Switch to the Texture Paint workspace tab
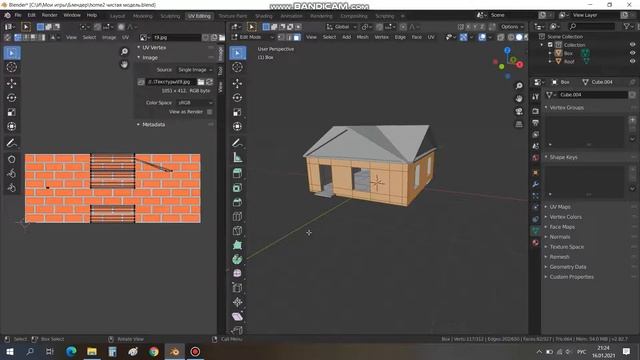This screenshot has width=640, height=360. point(233,16)
